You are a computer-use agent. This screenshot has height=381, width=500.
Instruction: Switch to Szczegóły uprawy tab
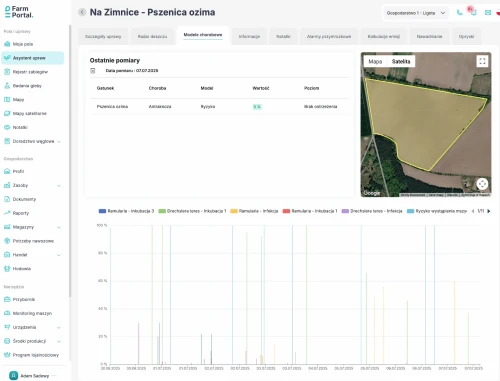tap(103, 36)
